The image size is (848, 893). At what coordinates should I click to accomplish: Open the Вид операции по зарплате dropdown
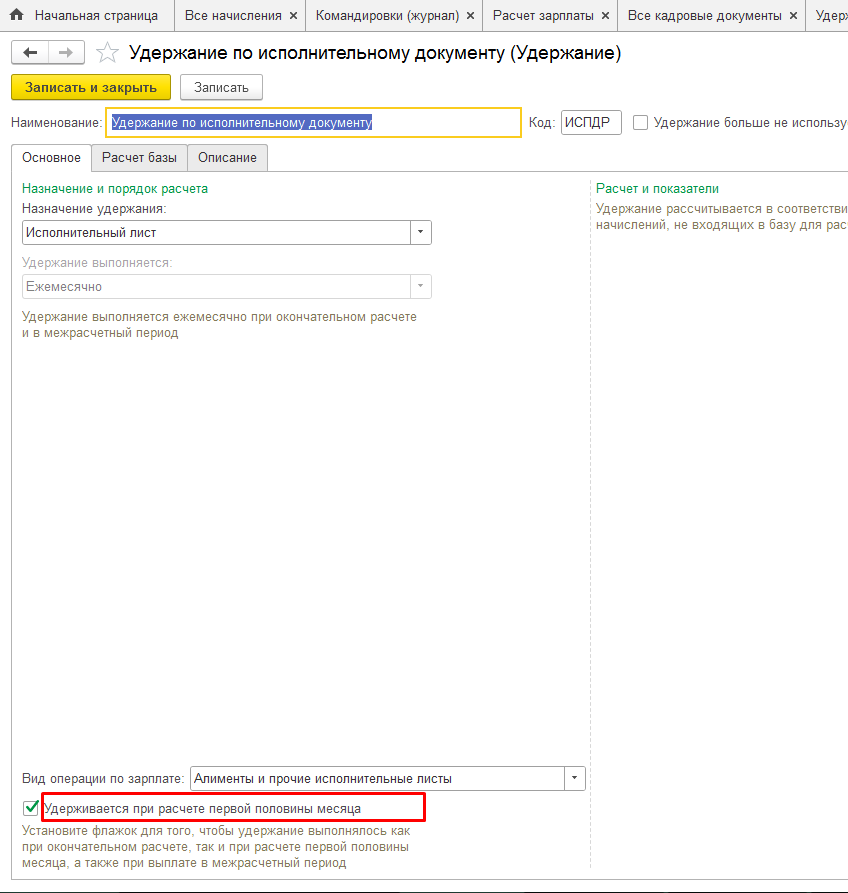point(575,778)
